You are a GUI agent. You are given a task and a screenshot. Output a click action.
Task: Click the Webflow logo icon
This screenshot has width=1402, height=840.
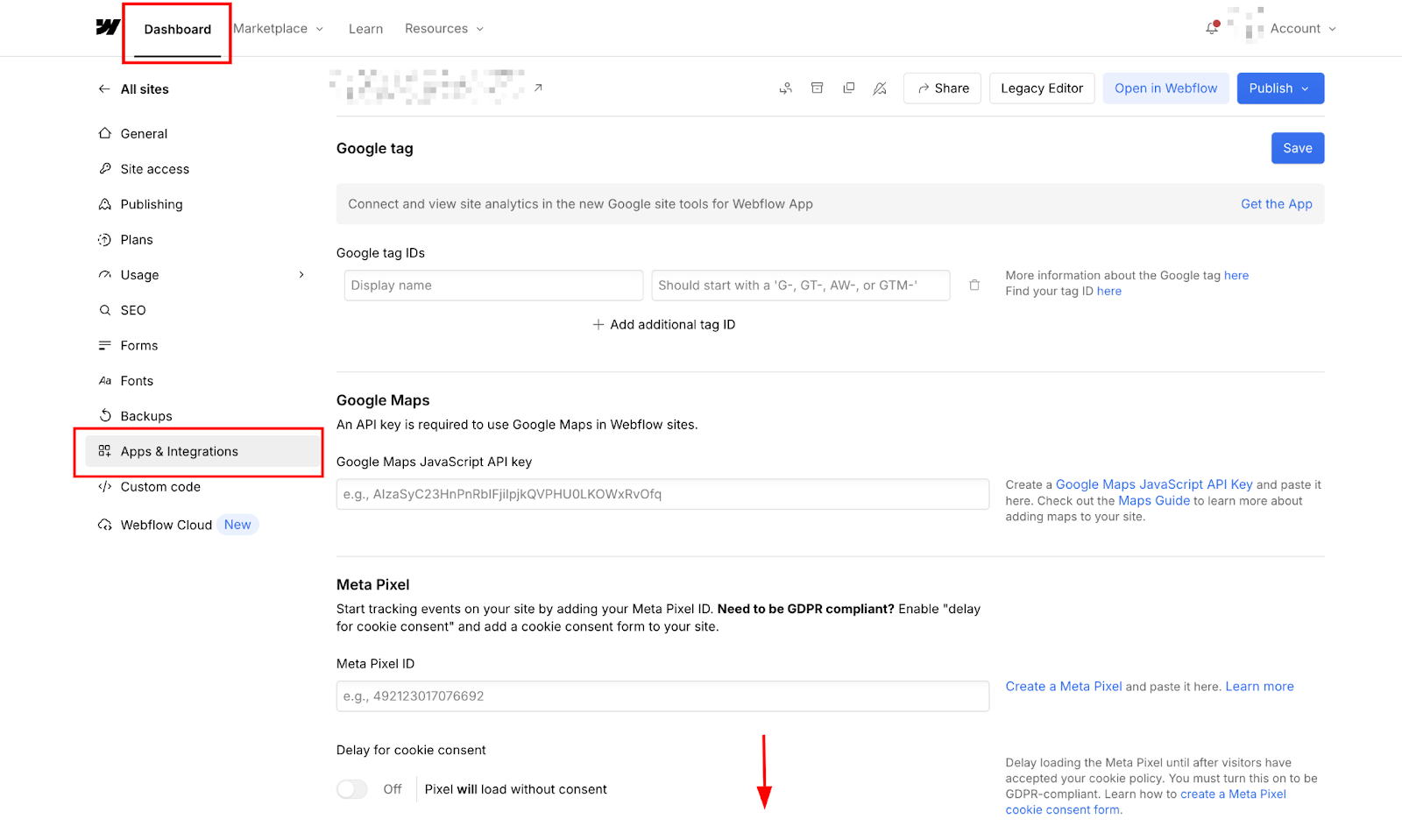tap(108, 27)
